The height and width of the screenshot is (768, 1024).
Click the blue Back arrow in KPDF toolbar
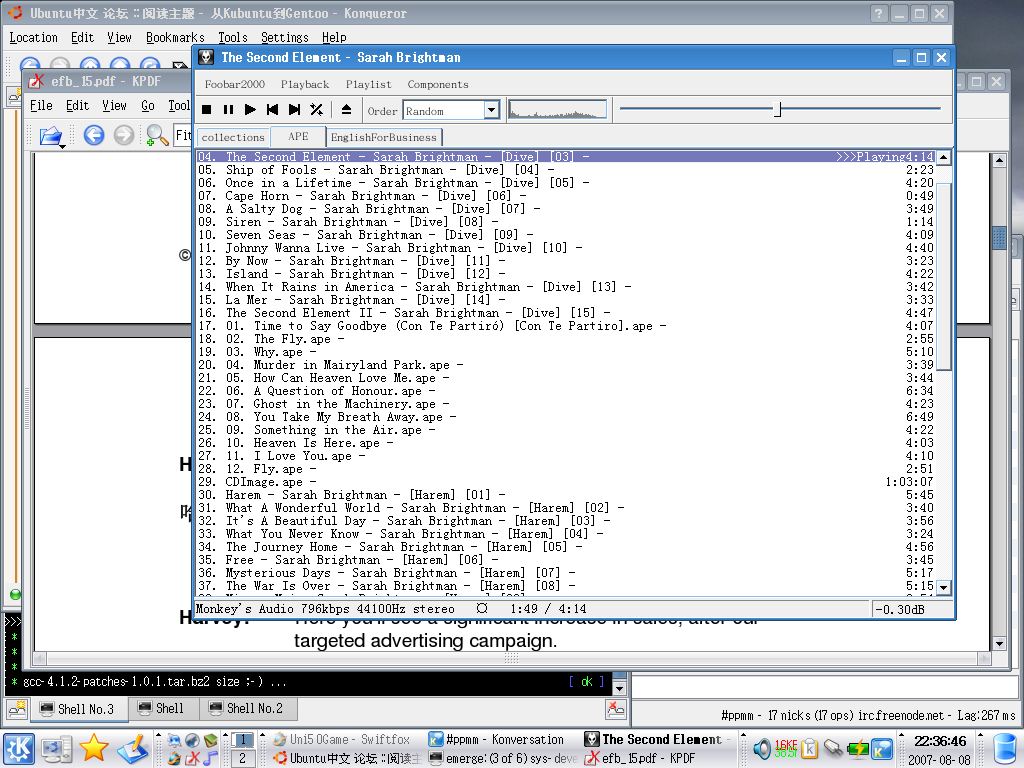94,135
